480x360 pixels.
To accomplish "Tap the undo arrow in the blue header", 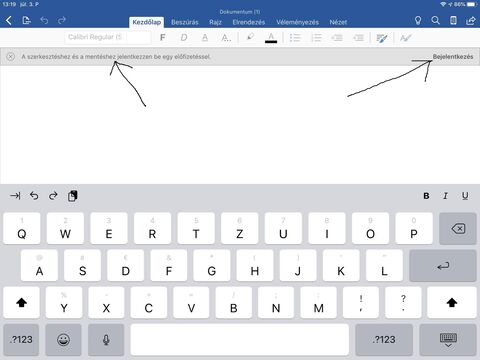I will pyautogui.click(x=44, y=20).
